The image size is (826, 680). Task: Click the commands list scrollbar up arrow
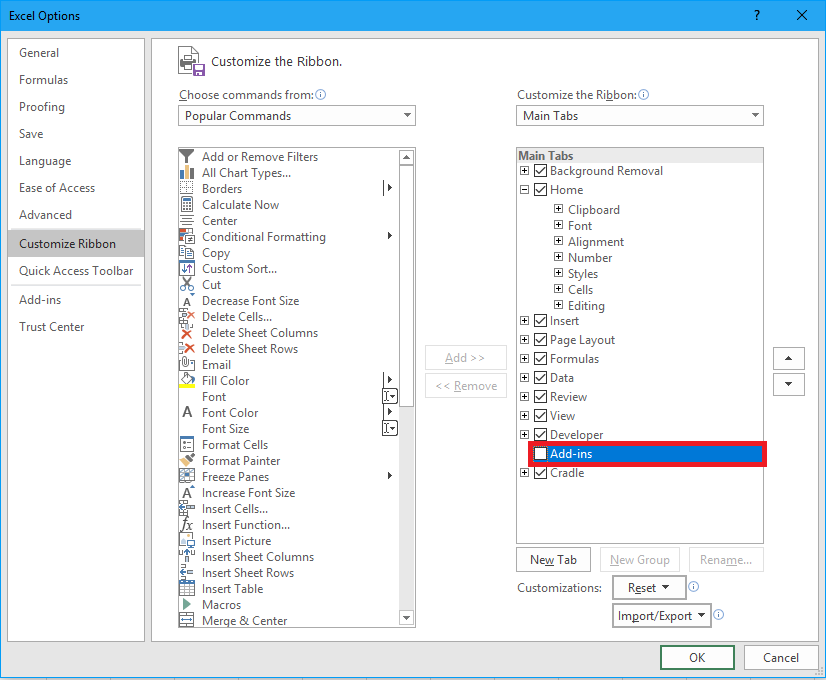406,157
